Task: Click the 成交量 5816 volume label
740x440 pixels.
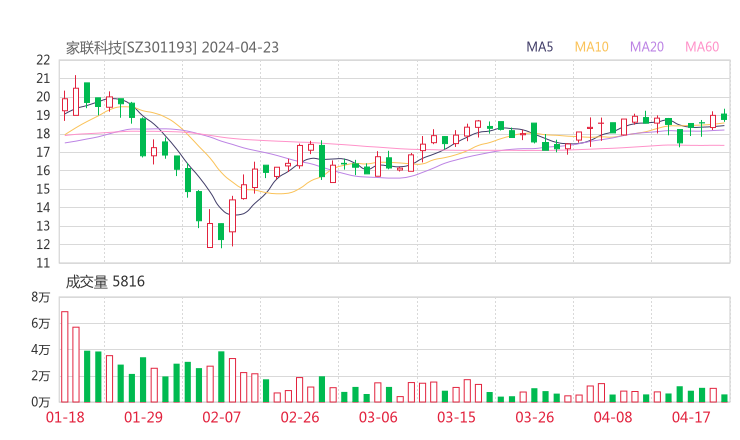Action: 105,282
